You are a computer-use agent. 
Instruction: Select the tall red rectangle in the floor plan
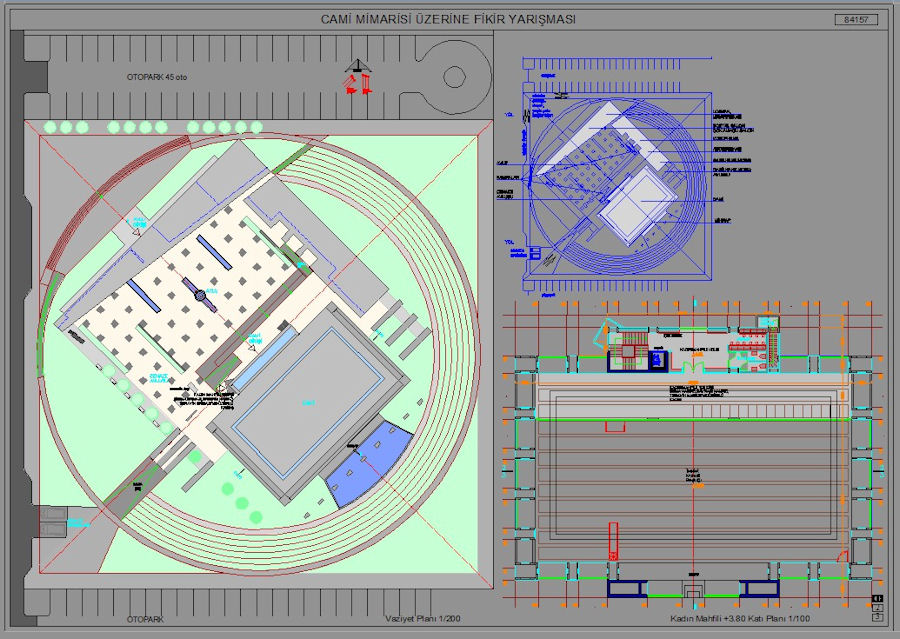pos(611,540)
